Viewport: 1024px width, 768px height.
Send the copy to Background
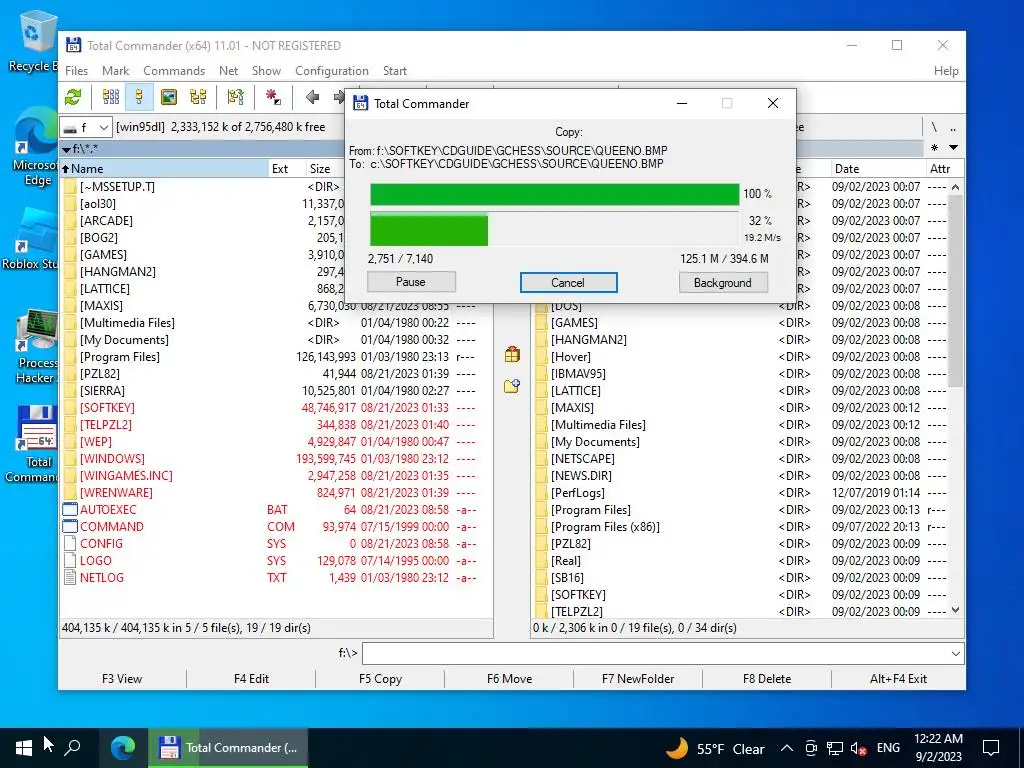pos(723,282)
